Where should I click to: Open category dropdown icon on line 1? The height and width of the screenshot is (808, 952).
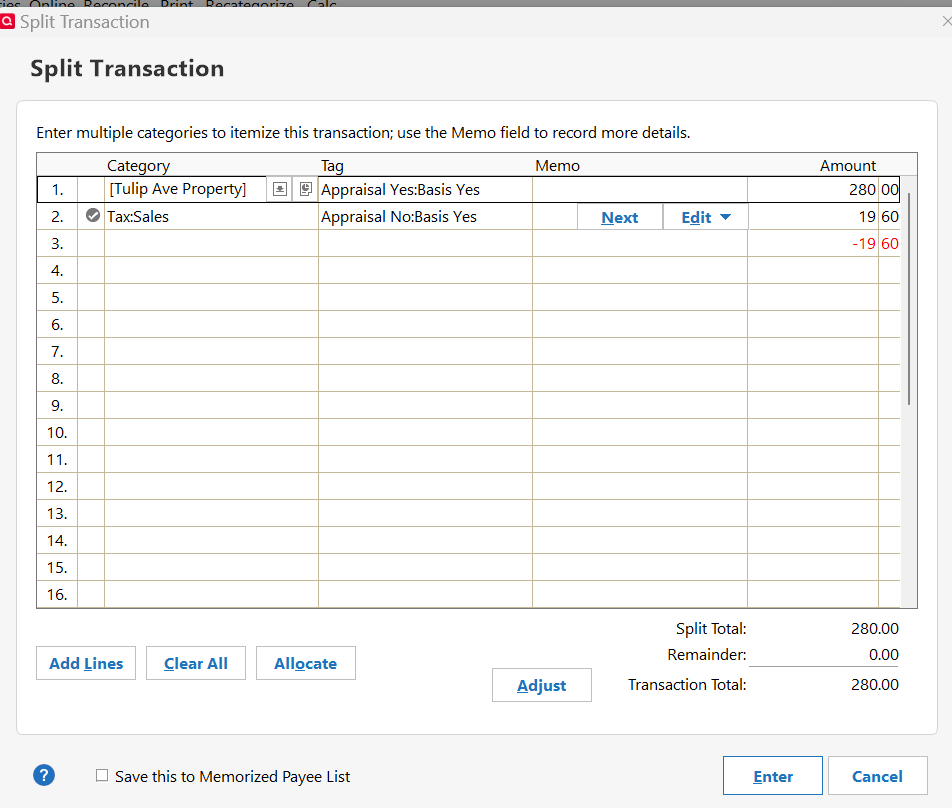(279, 189)
